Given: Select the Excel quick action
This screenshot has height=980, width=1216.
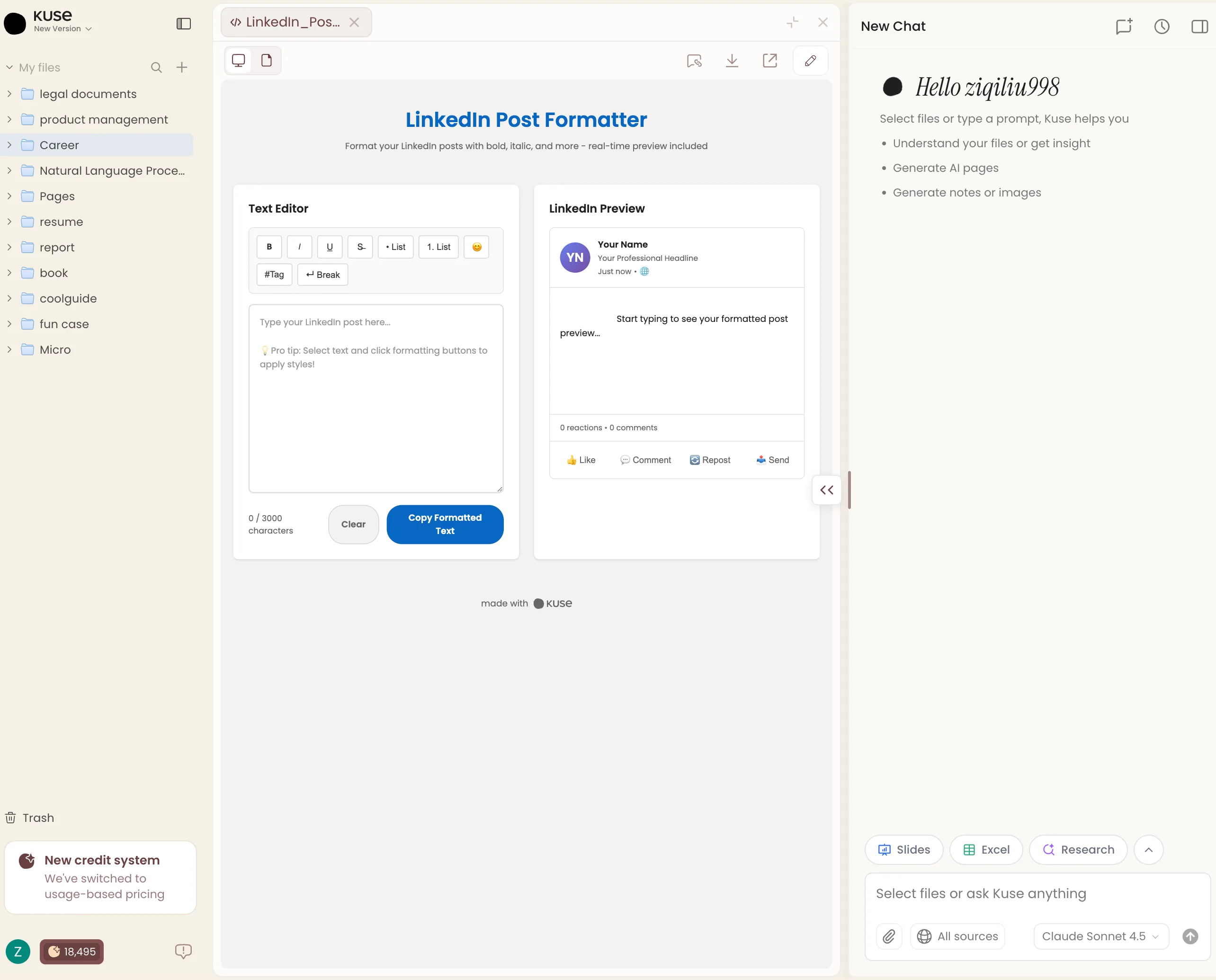Looking at the screenshot, I should (x=986, y=850).
